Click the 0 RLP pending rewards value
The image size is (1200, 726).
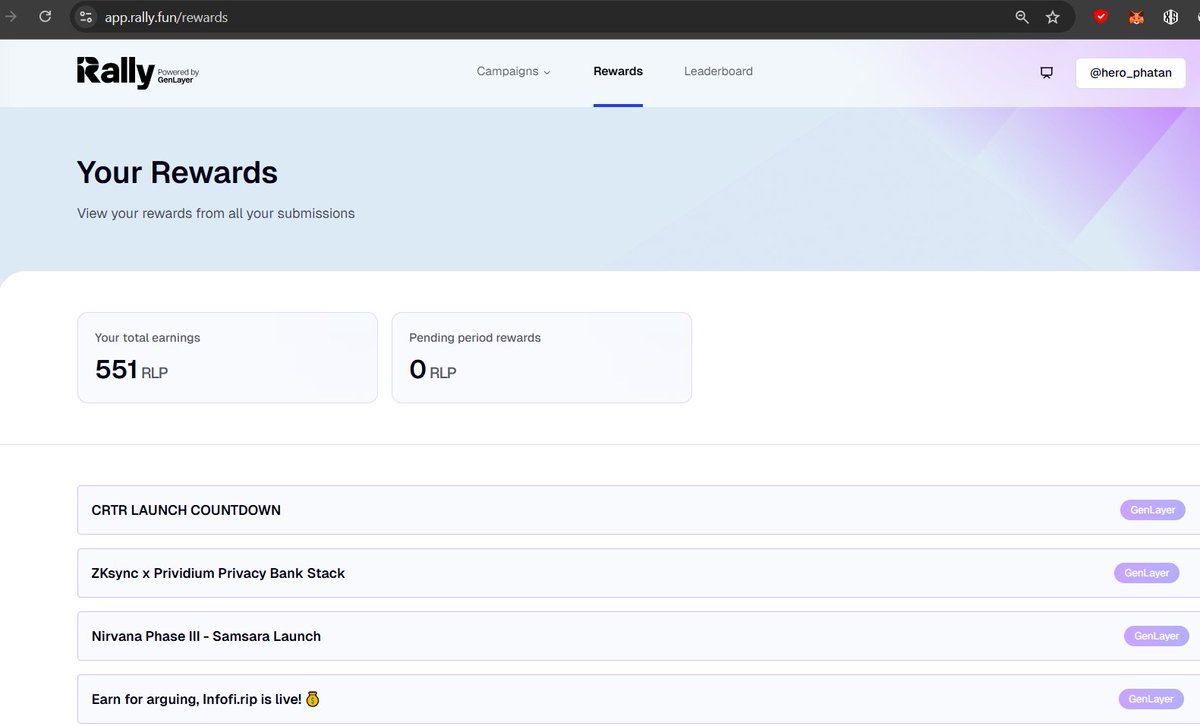coord(433,370)
